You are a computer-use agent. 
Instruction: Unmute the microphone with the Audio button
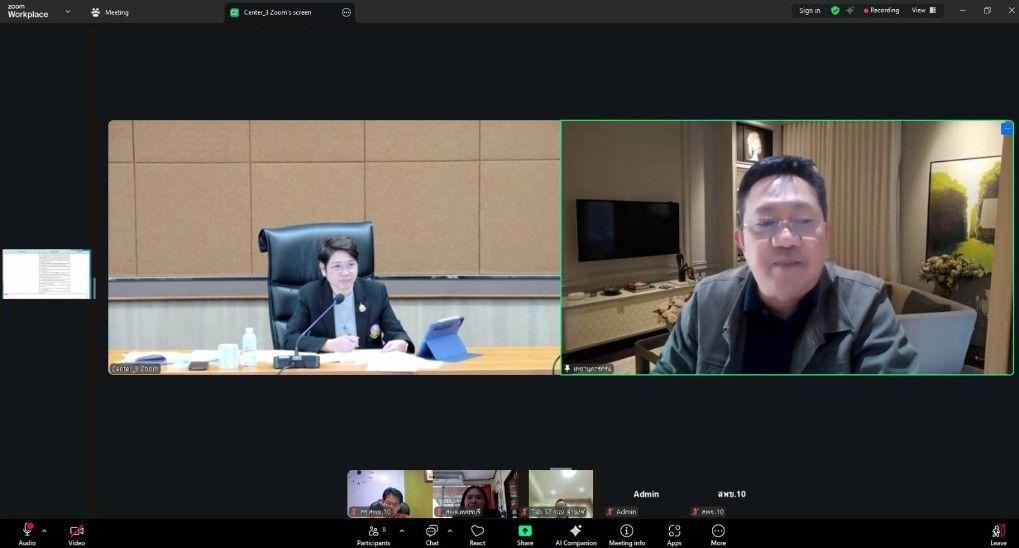click(x=27, y=532)
